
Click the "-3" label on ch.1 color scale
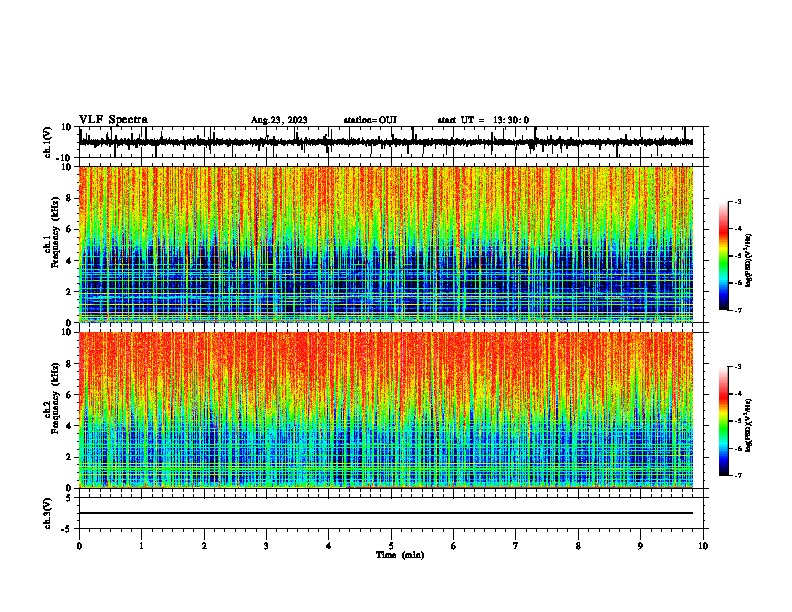pos(738,201)
